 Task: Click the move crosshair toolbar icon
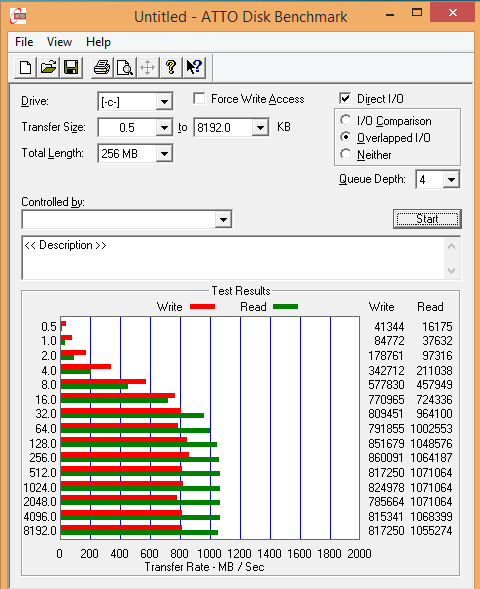[x=148, y=68]
